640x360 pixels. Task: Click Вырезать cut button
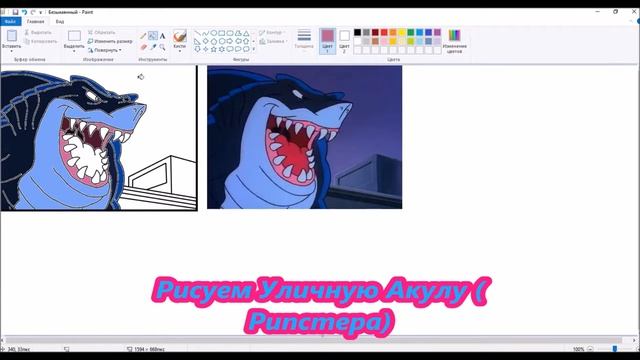coord(38,32)
